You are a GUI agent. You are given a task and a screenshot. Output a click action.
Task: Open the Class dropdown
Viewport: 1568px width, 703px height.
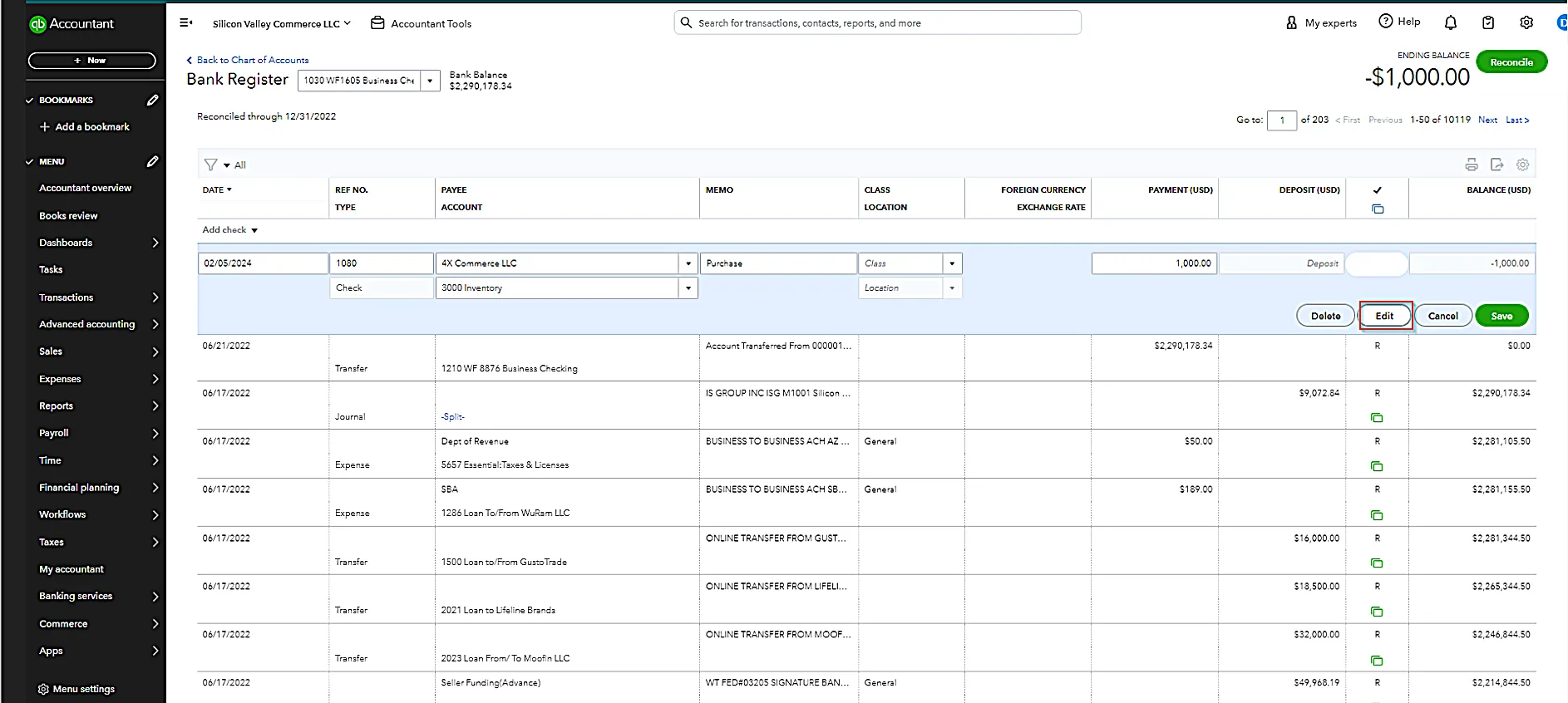click(952, 263)
